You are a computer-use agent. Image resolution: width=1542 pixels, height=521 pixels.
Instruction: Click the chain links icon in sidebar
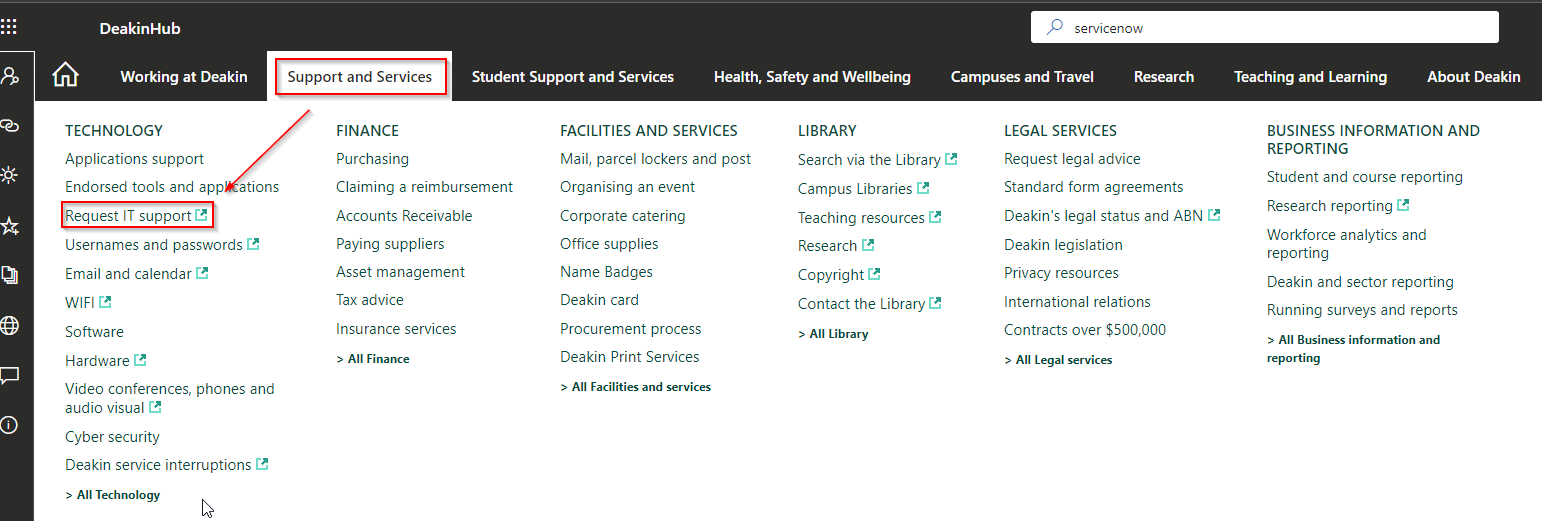coord(10,125)
